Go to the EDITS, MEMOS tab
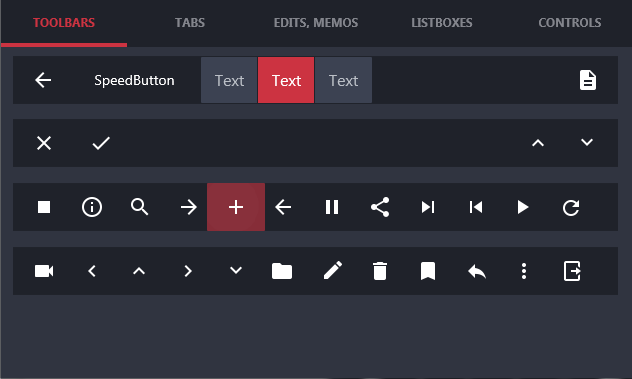 click(316, 23)
